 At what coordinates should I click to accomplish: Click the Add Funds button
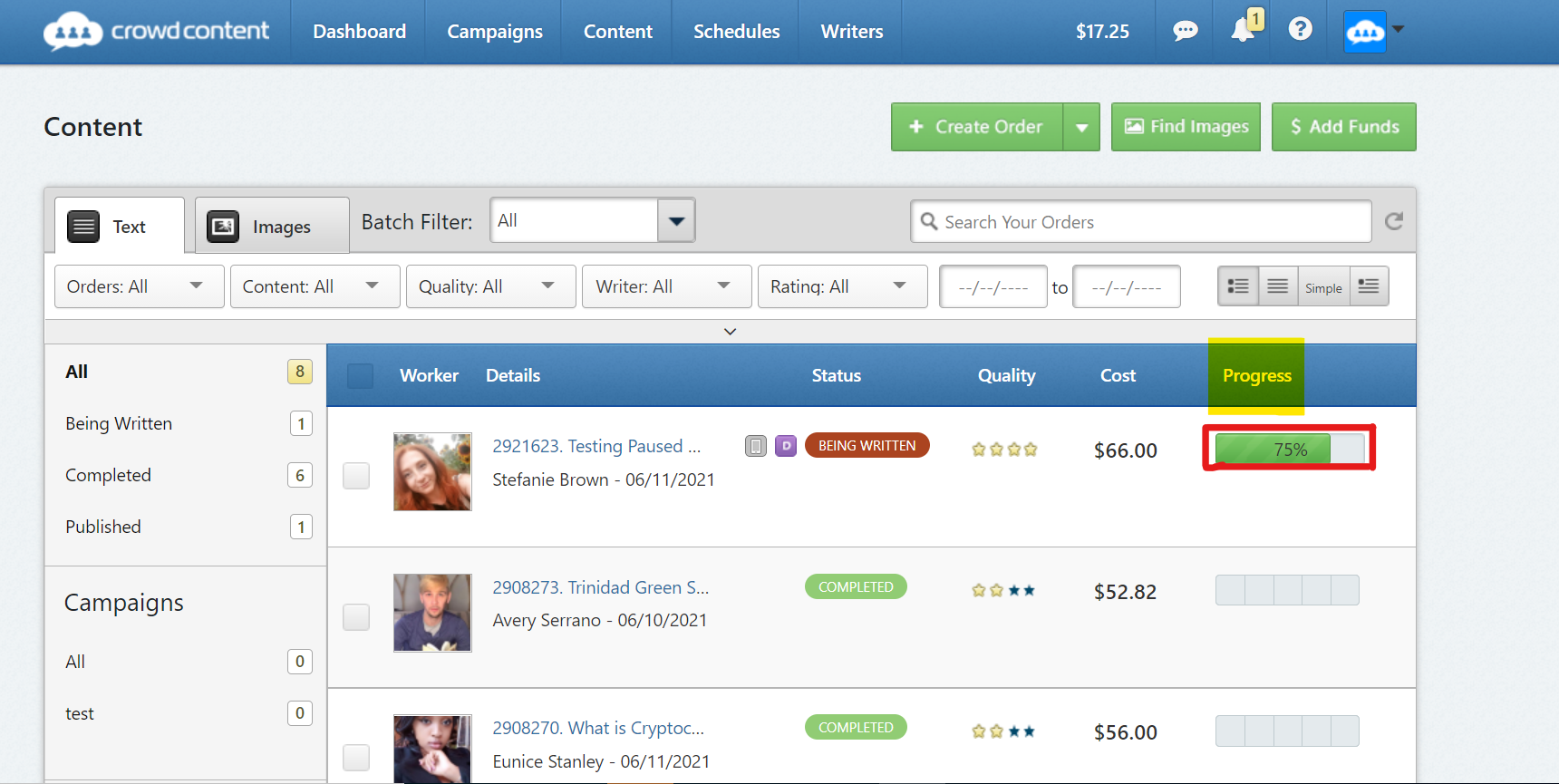click(x=1343, y=127)
